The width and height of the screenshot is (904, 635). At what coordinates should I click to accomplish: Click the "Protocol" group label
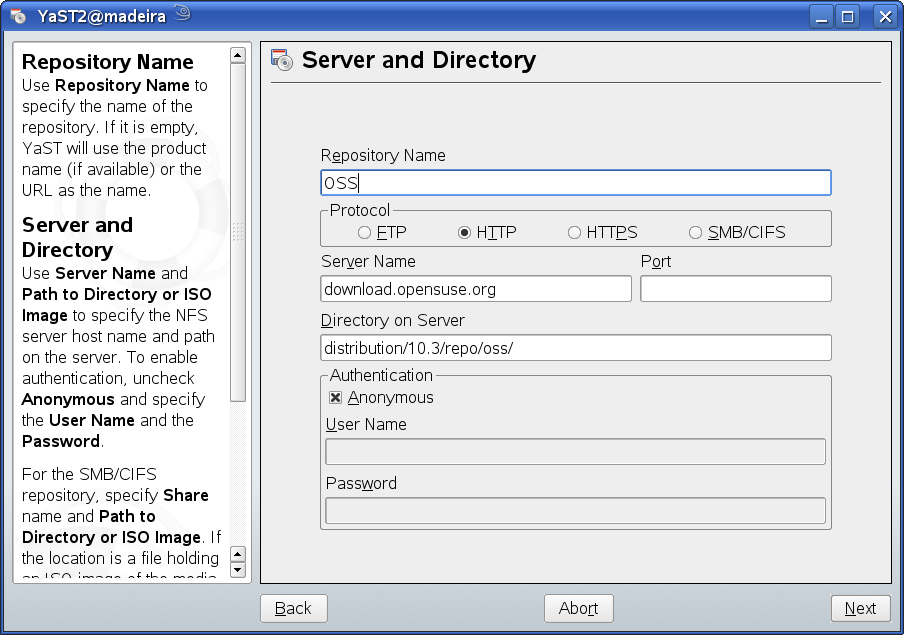click(x=360, y=210)
